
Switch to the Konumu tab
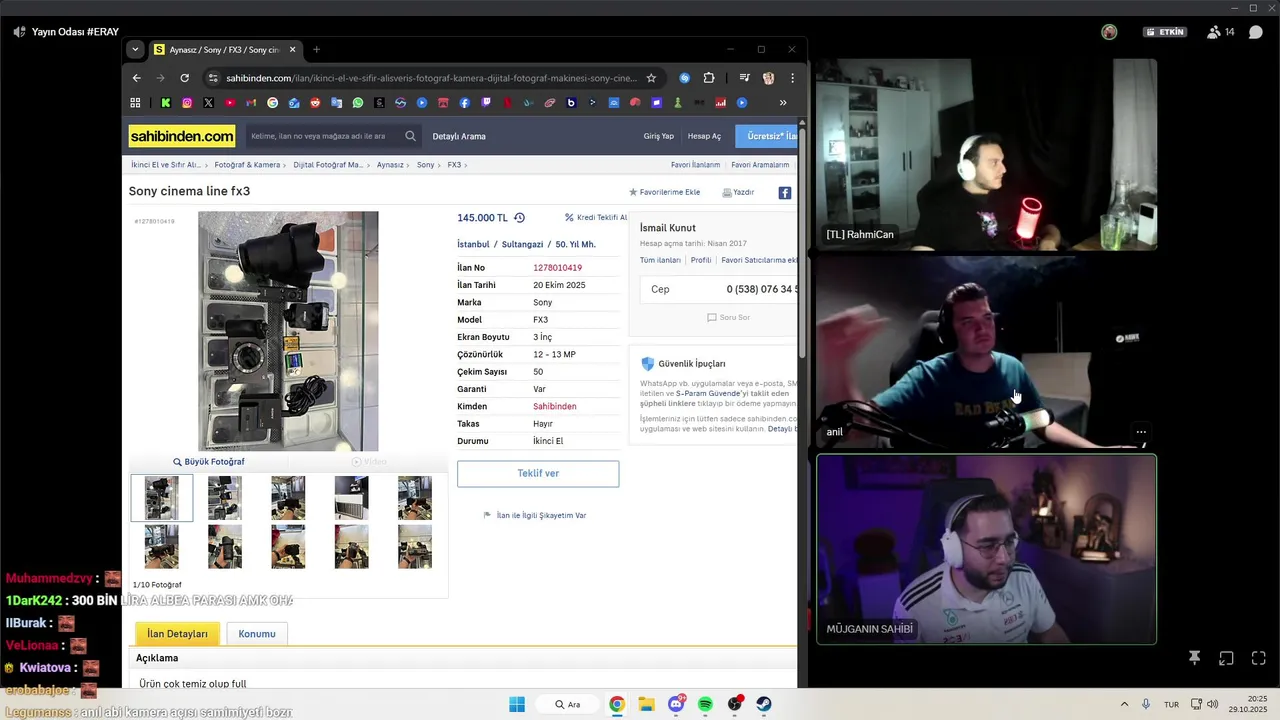(x=257, y=634)
